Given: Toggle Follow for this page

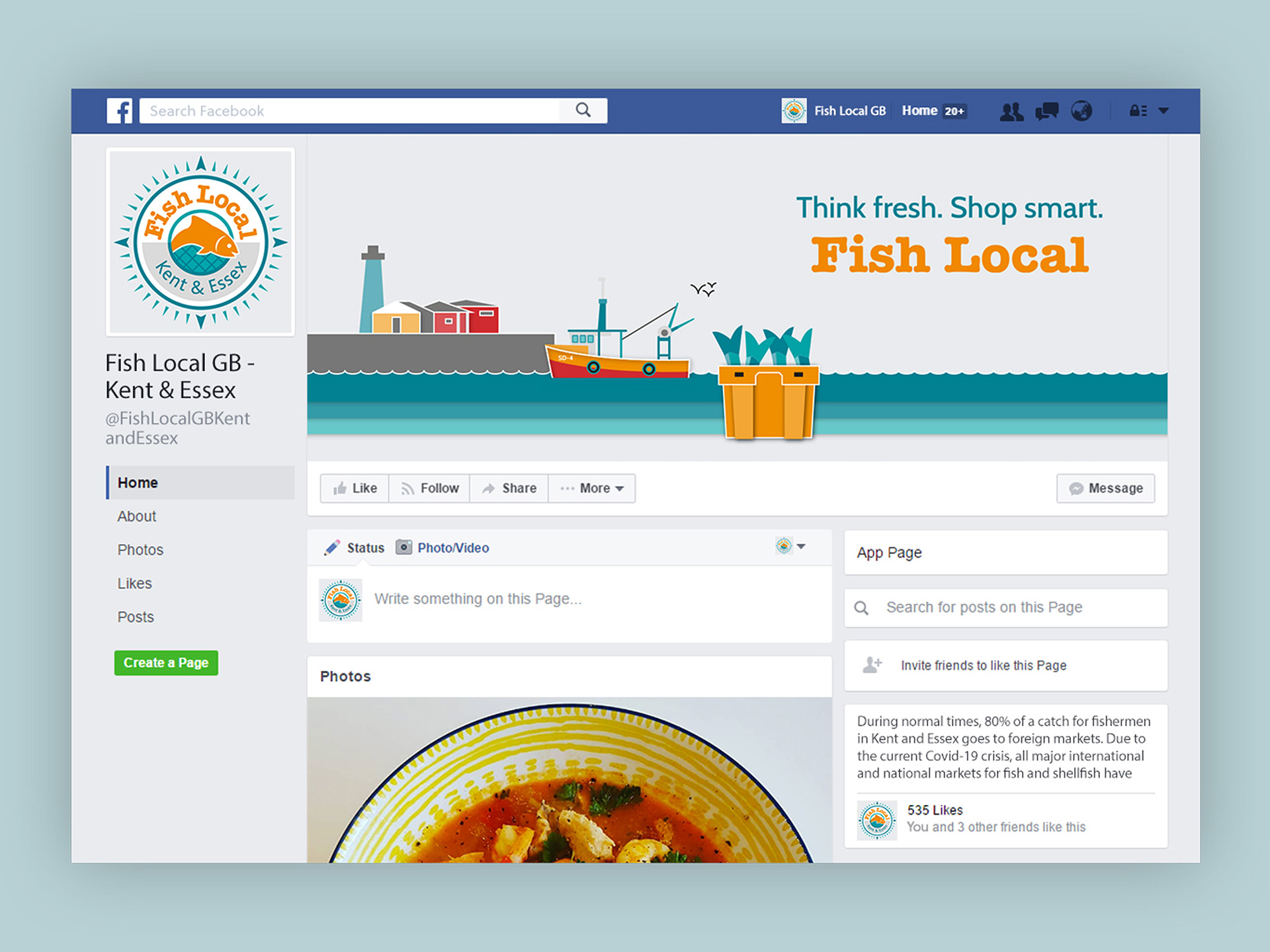Looking at the screenshot, I should tap(429, 489).
